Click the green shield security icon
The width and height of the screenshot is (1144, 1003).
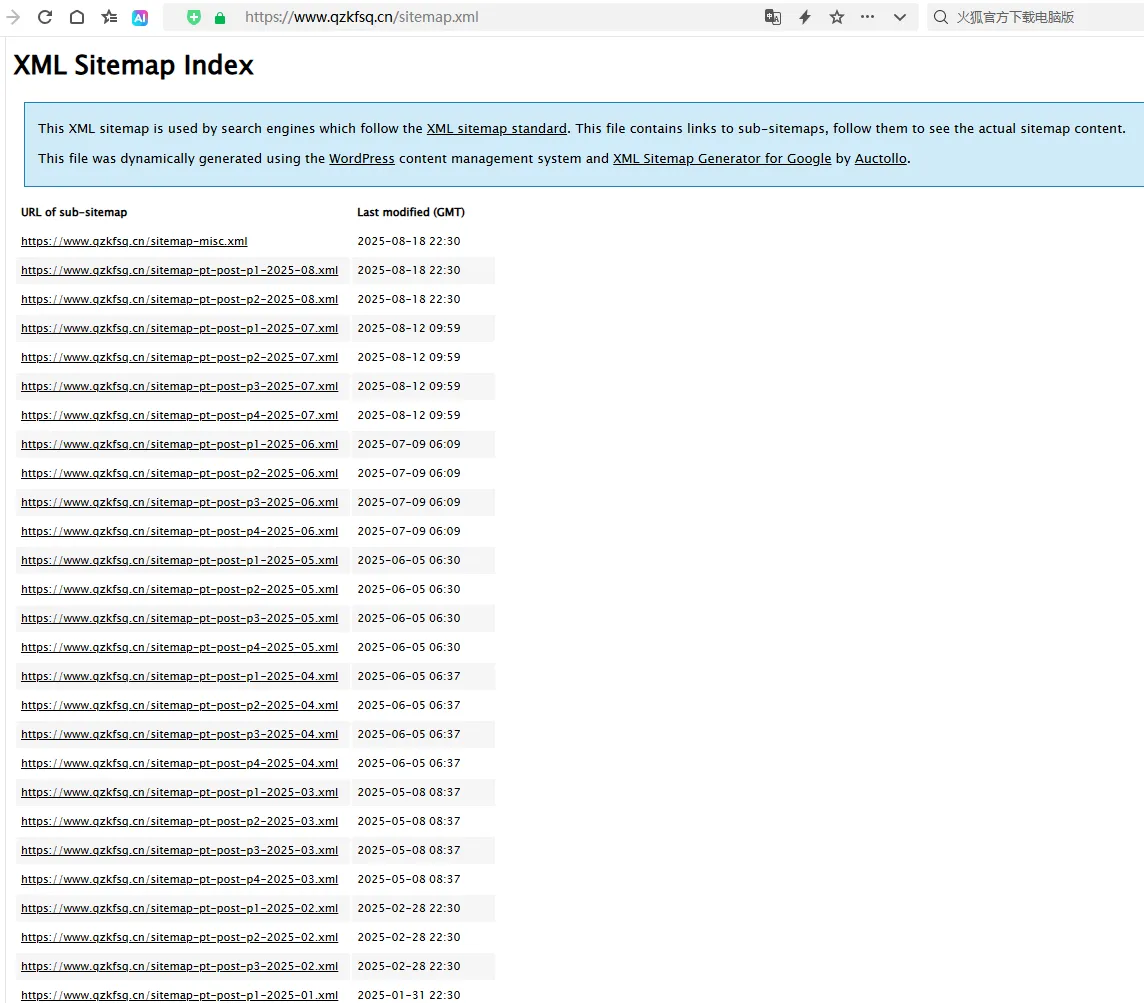pyautogui.click(x=194, y=17)
